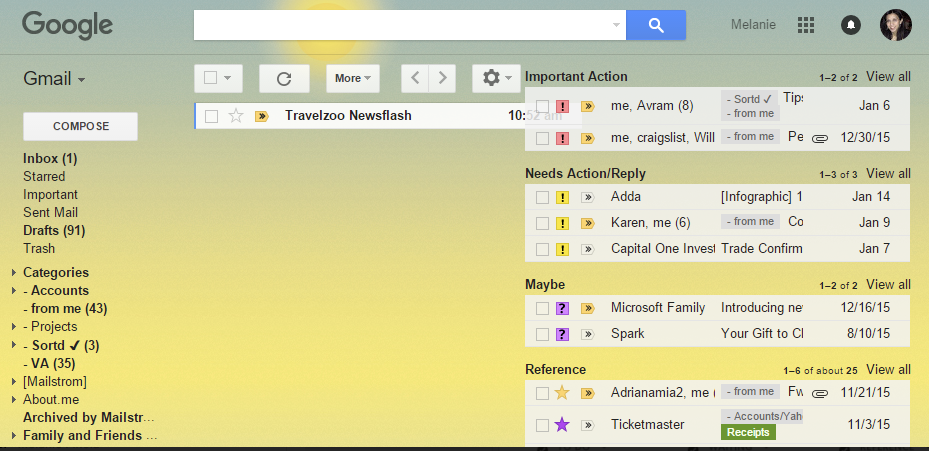929x451 pixels.
Task: Click attachment paperclip on Adrianamia2 row
Action: click(x=819, y=393)
